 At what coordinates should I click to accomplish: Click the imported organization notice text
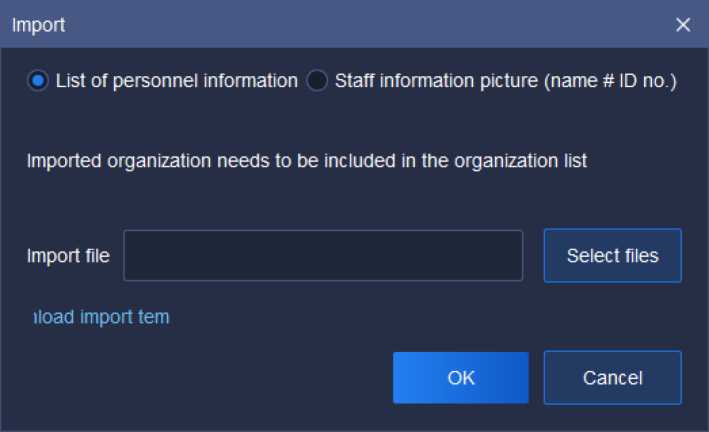[306, 160]
